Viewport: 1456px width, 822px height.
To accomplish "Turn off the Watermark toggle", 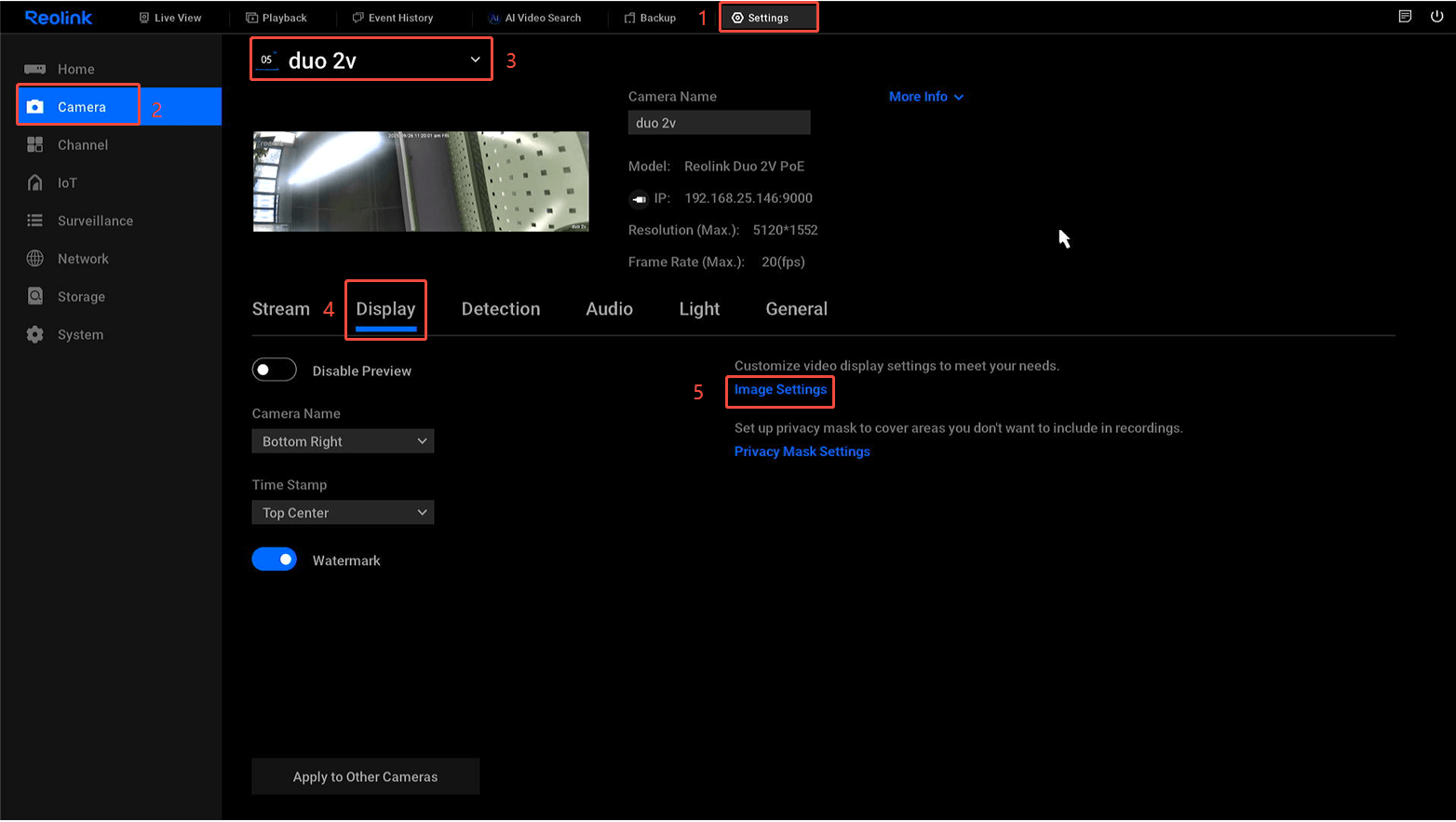I will (274, 559).
